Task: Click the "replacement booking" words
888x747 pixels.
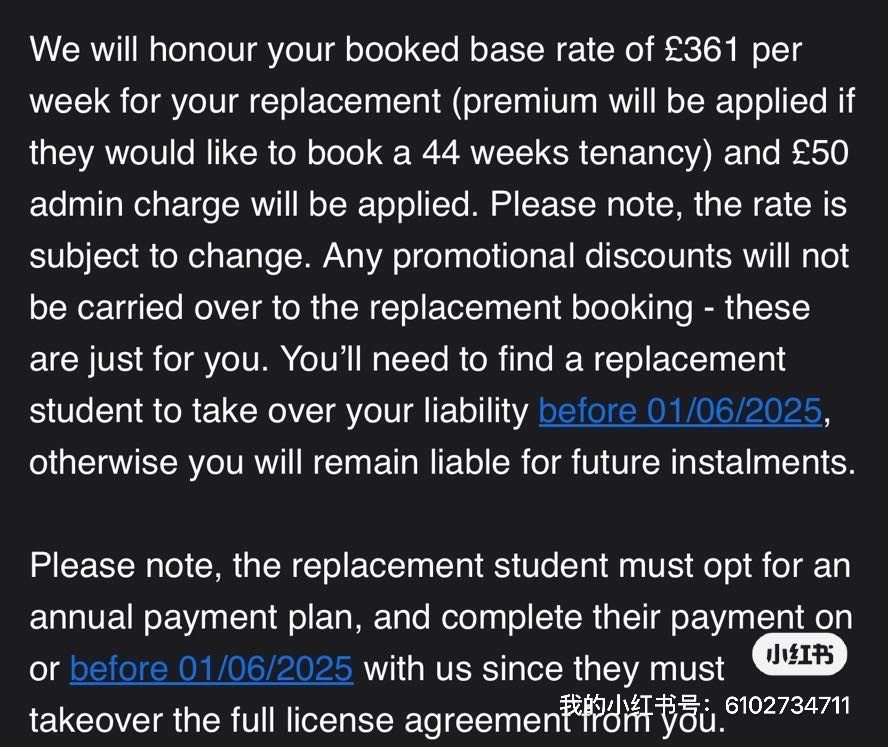Action: 531,309
